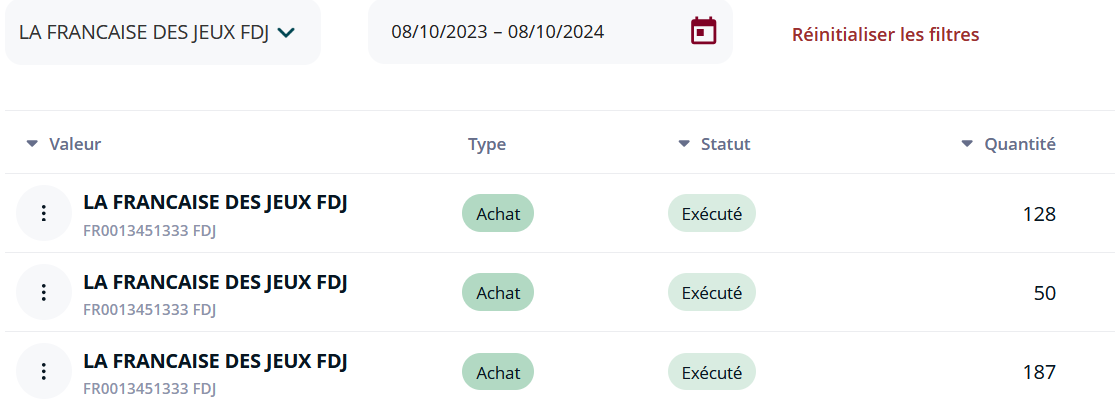The width and height of the screenshot is (1115, 405).
Task: Click Achat badge on the first order
Action: point(498,213)
